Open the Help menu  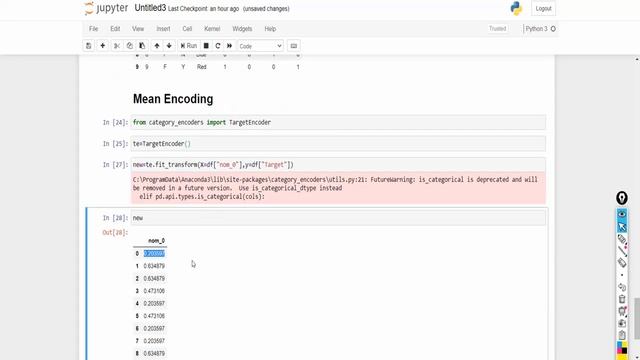click(x=270, y=29)
